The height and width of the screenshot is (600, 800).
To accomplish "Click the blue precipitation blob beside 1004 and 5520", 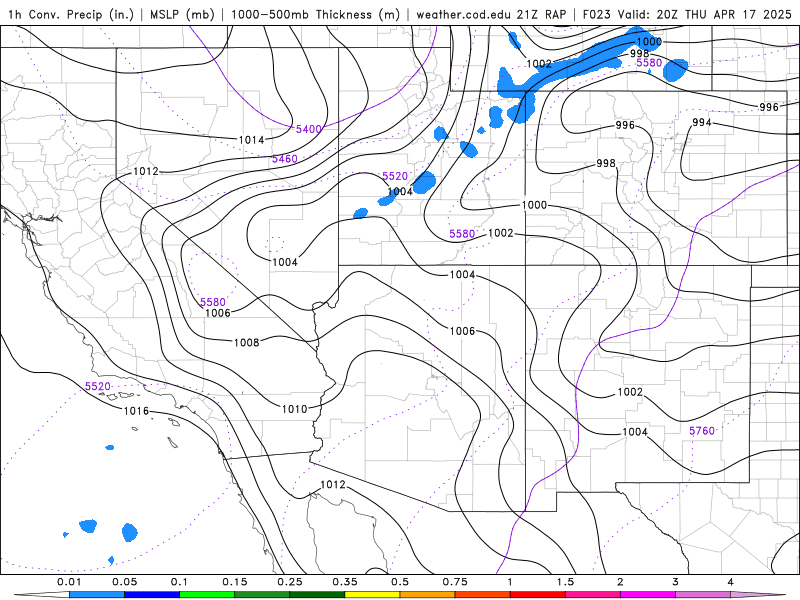I will (423, 183).
